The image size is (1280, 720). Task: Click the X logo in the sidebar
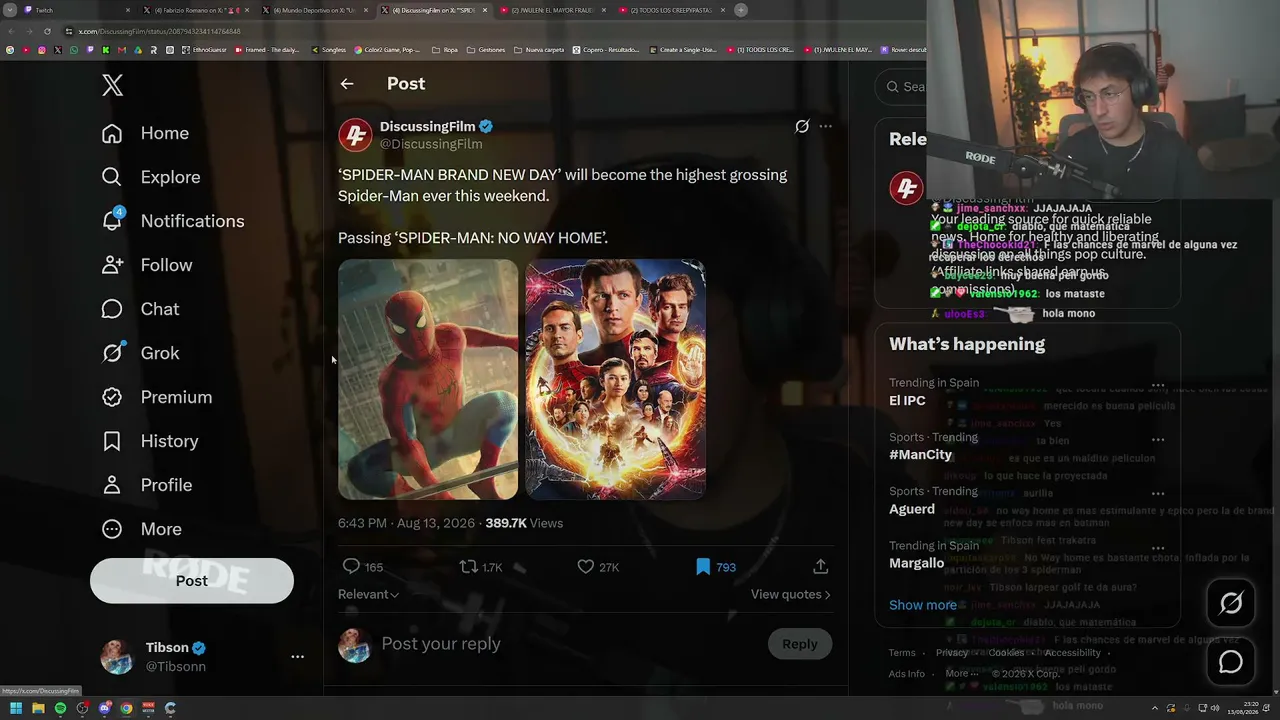click(x=113, y=86)
